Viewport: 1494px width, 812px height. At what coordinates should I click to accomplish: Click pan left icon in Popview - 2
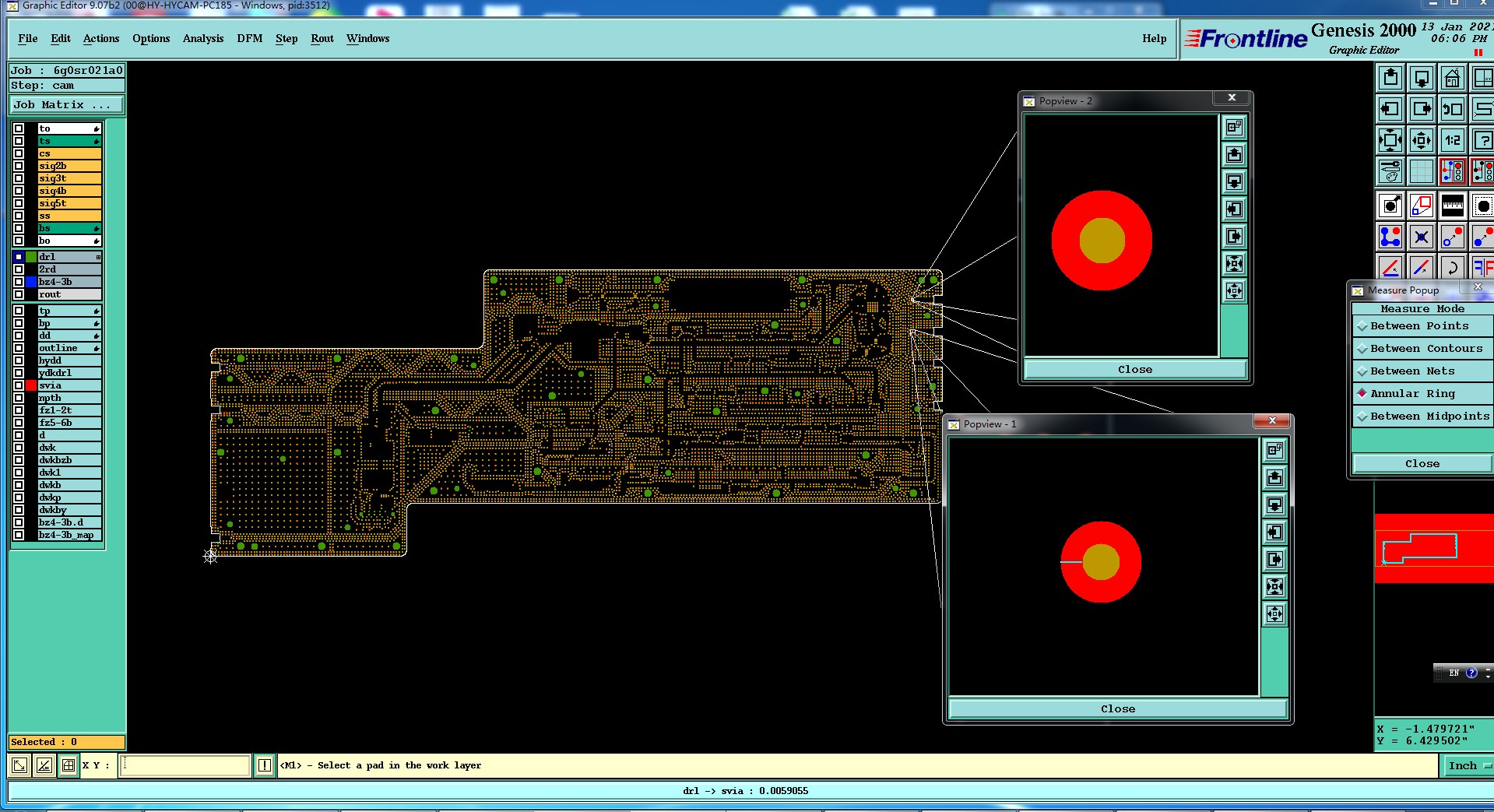tap(1234, 209)
